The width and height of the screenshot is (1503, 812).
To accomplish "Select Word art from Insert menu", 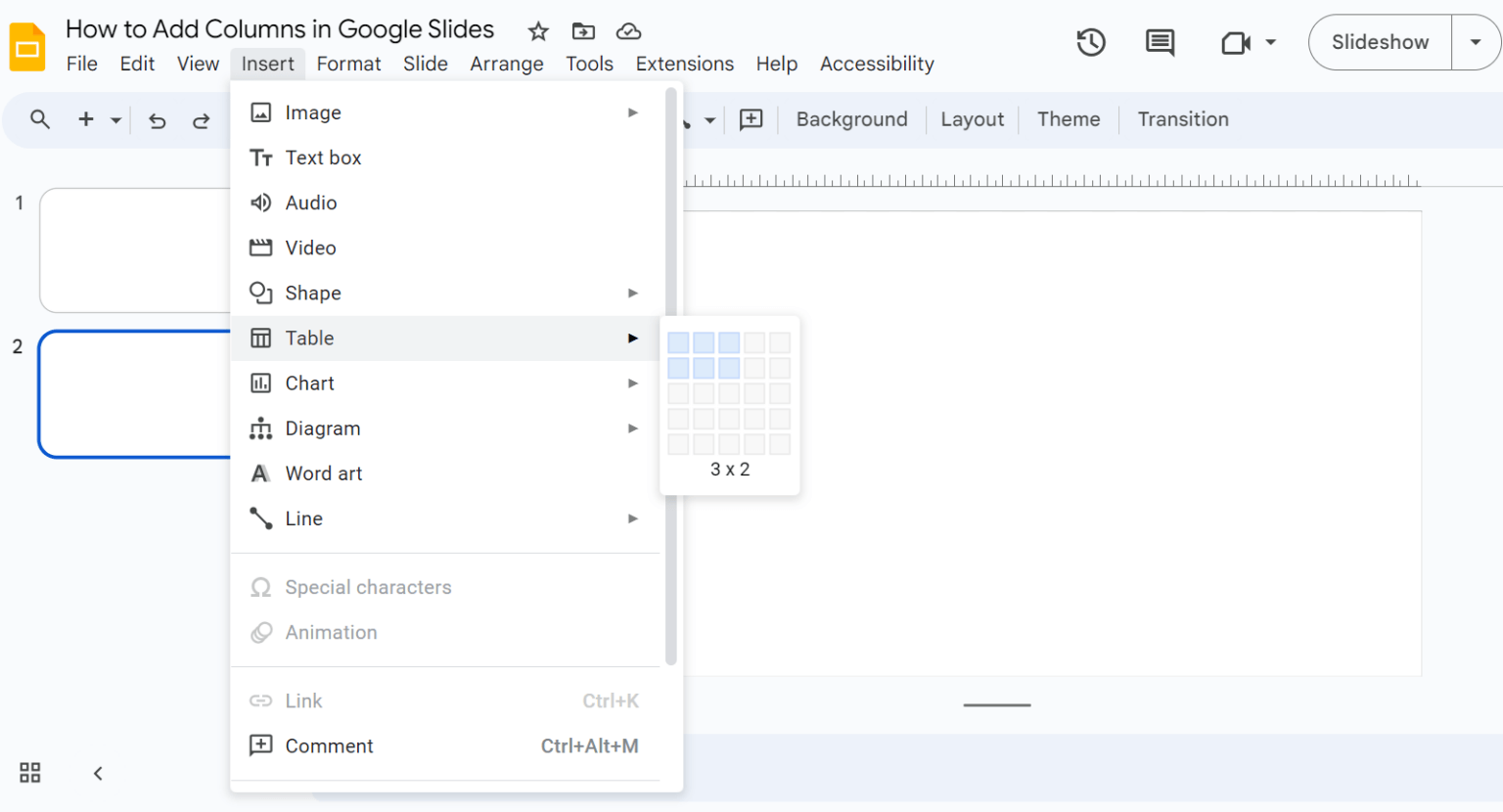I will (x=324, y=473).
